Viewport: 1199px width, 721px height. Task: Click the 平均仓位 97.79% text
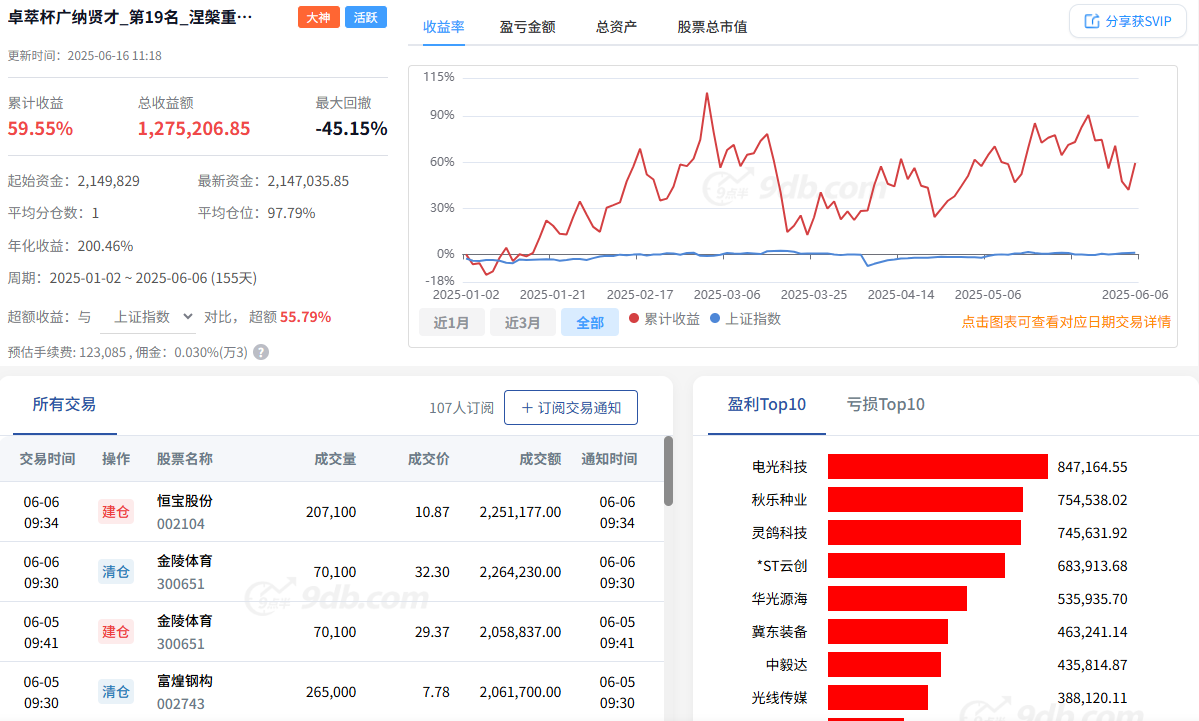tap(256, 213)
